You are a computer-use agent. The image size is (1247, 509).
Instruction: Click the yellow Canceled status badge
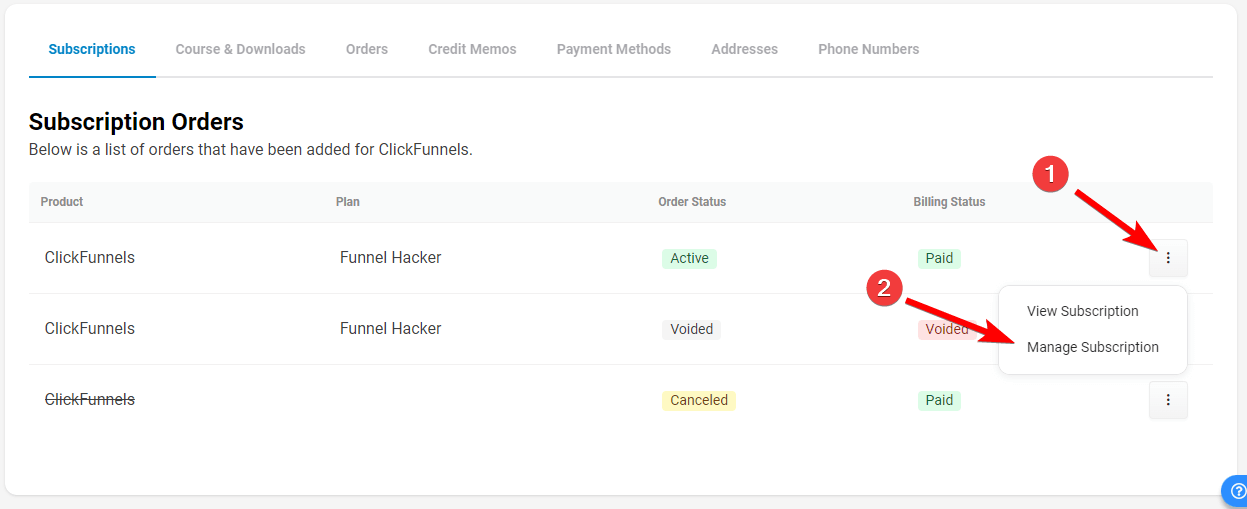[x=698, y=400]
